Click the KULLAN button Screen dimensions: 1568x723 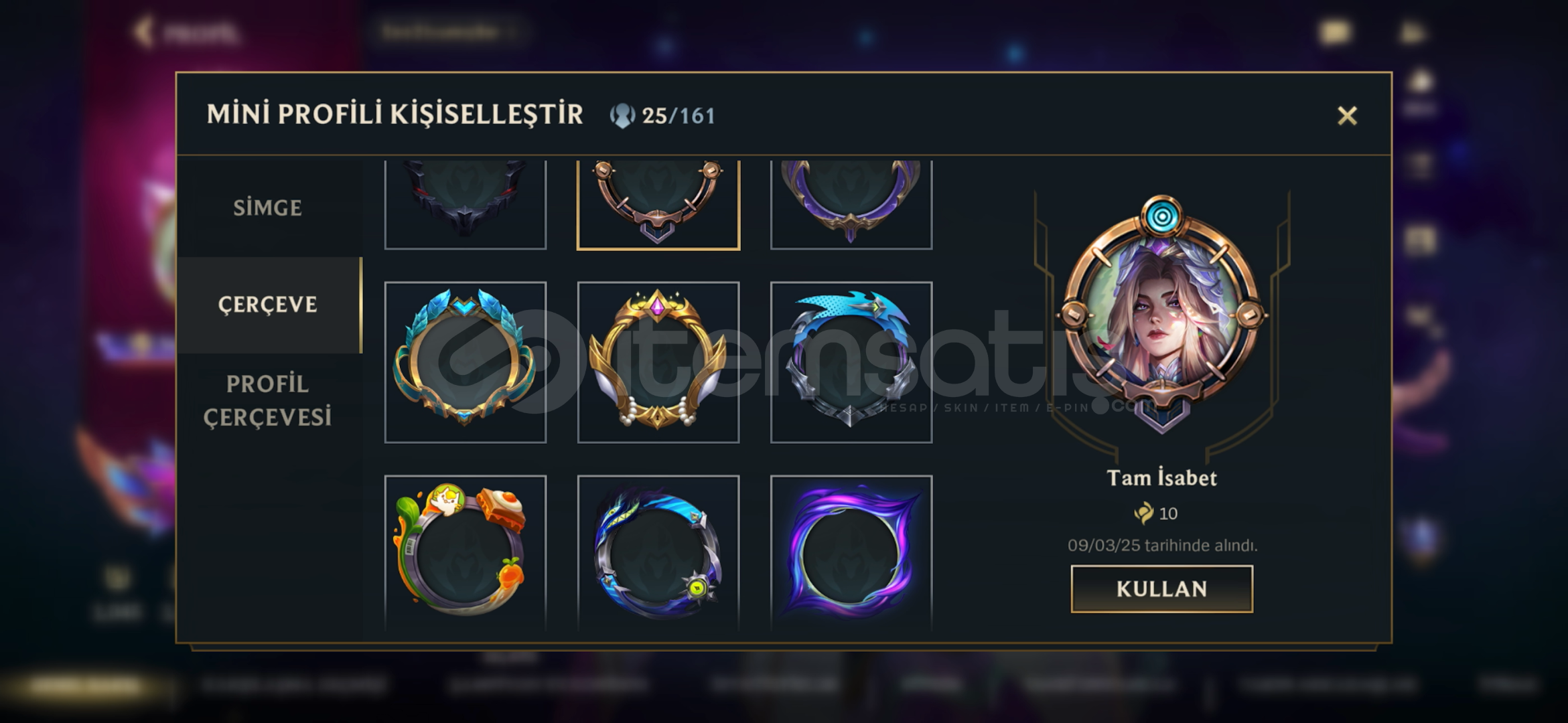[1162, 589]
